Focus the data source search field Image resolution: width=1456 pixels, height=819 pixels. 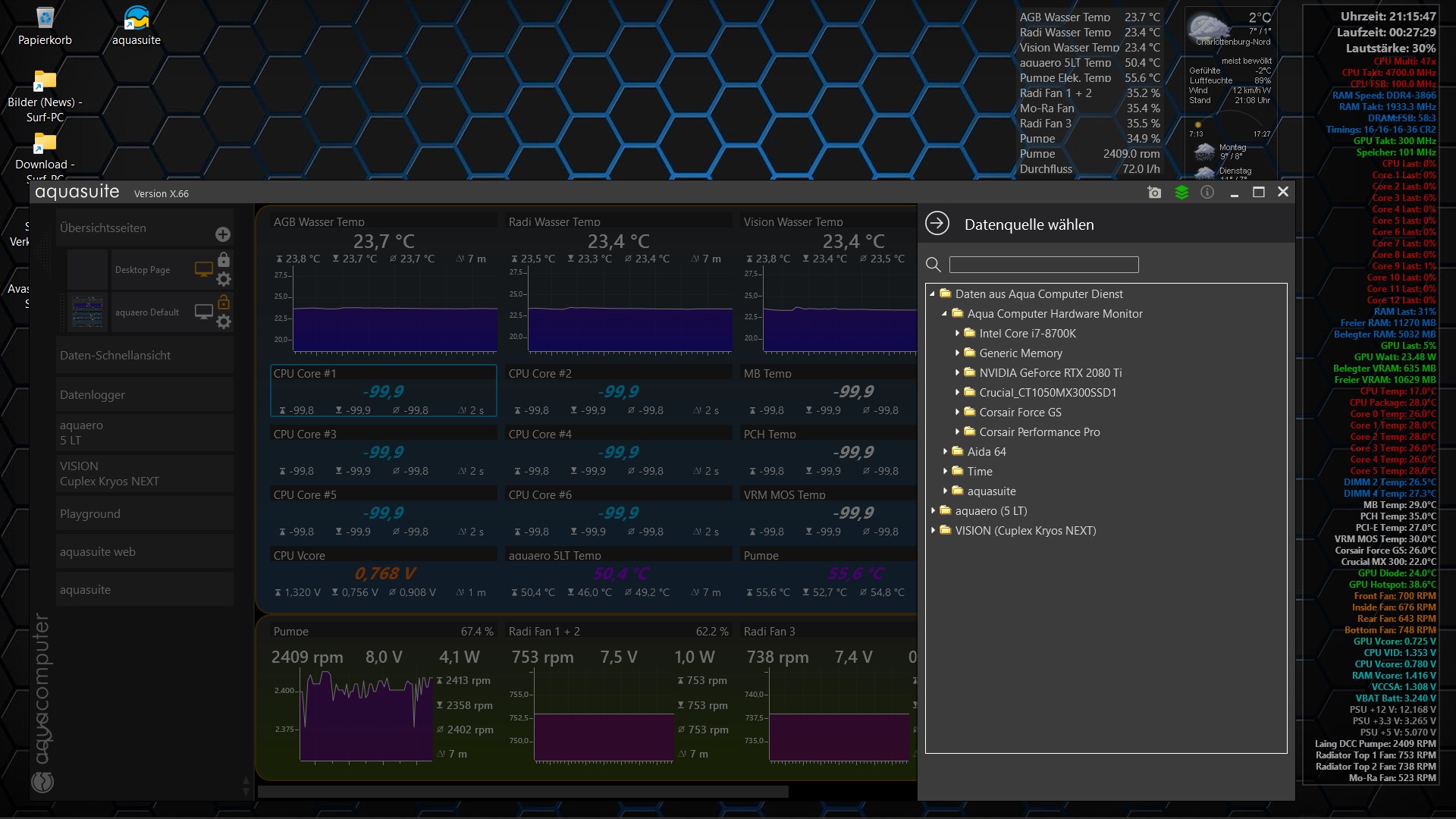pos(1044,265)
